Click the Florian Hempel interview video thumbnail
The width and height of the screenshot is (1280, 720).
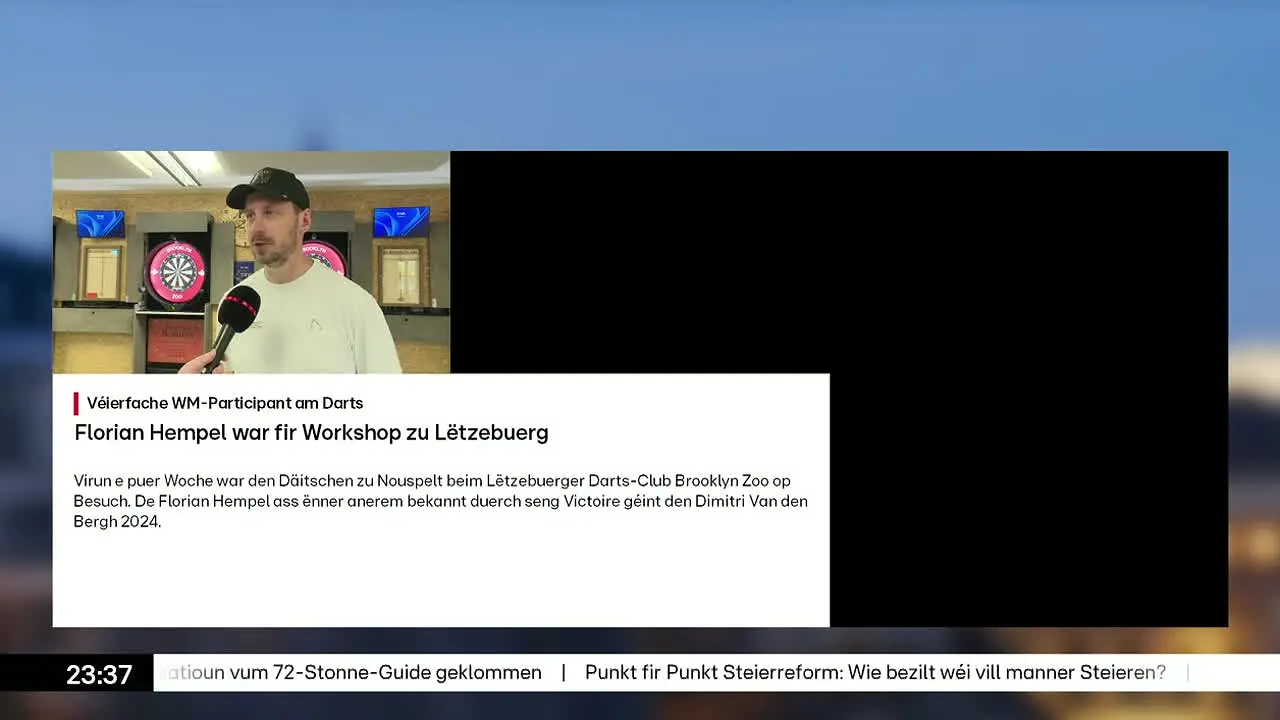(251, 262)
